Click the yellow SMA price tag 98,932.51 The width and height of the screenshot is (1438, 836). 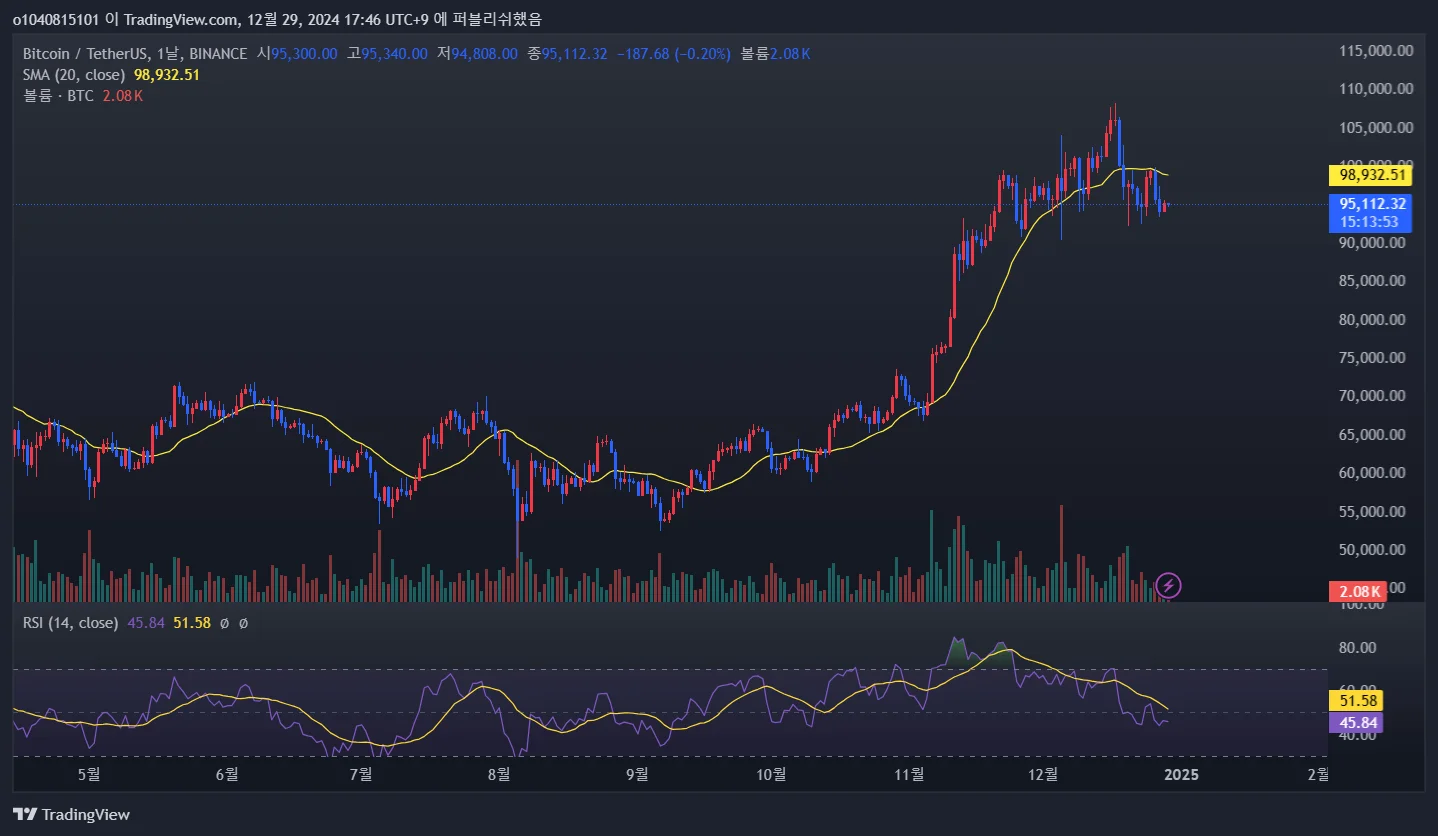1368,175
